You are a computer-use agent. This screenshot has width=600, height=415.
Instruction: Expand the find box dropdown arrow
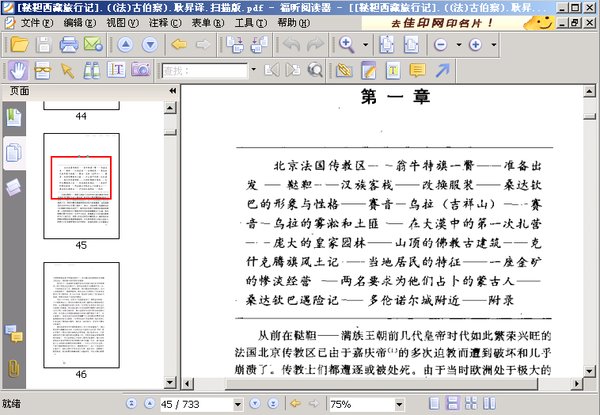pyautogui.click(x=253, y=70)
